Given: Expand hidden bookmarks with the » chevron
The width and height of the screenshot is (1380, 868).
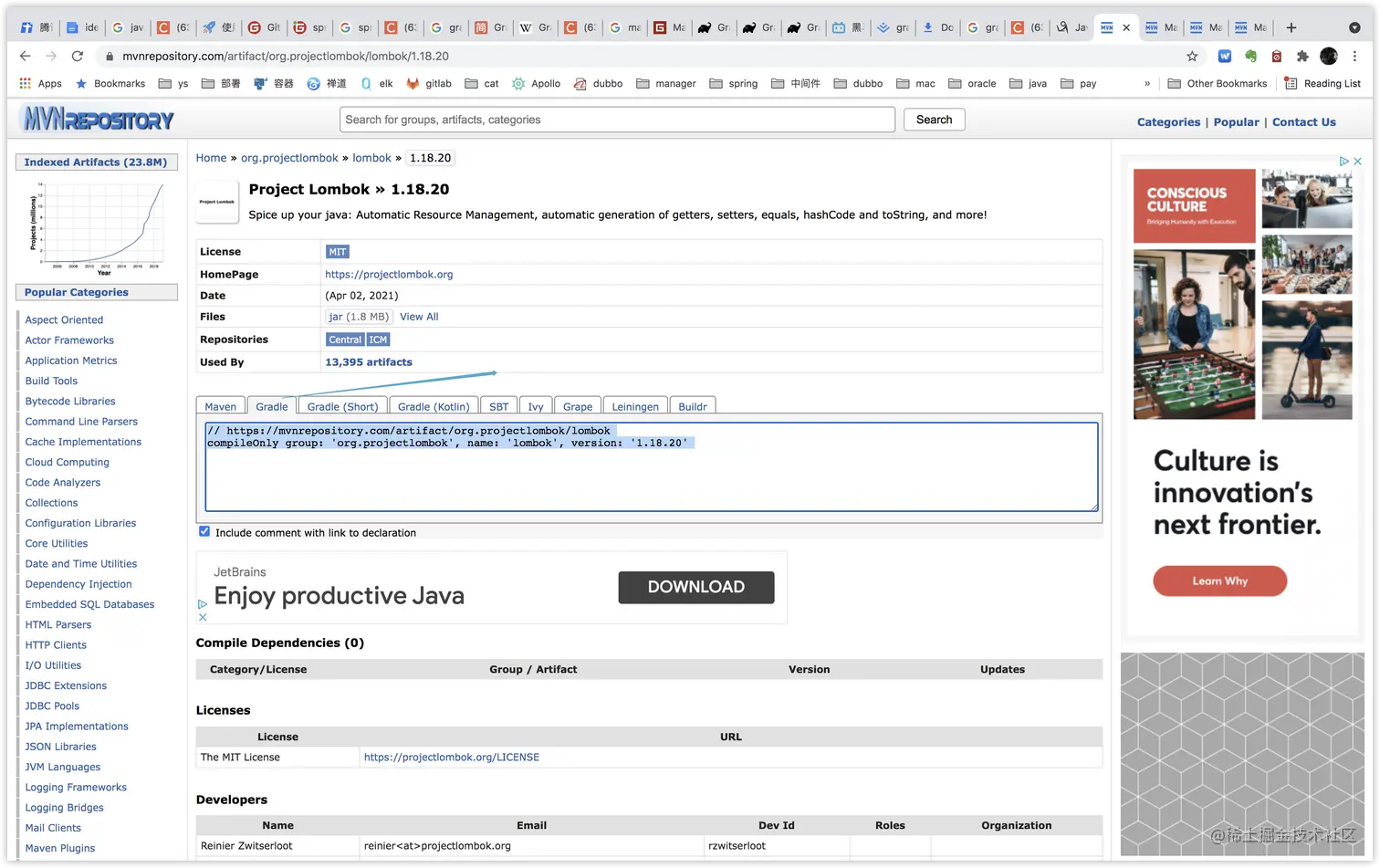Looking at the screenshot, I should [x=1147, y=83].
